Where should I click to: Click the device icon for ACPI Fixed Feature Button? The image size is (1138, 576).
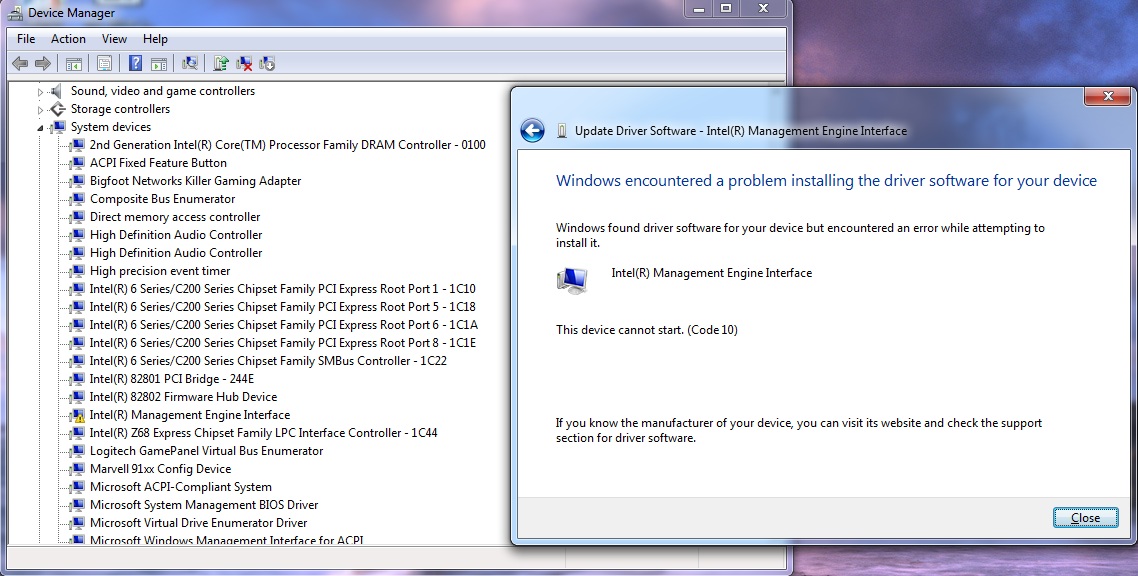click(77, 163)
